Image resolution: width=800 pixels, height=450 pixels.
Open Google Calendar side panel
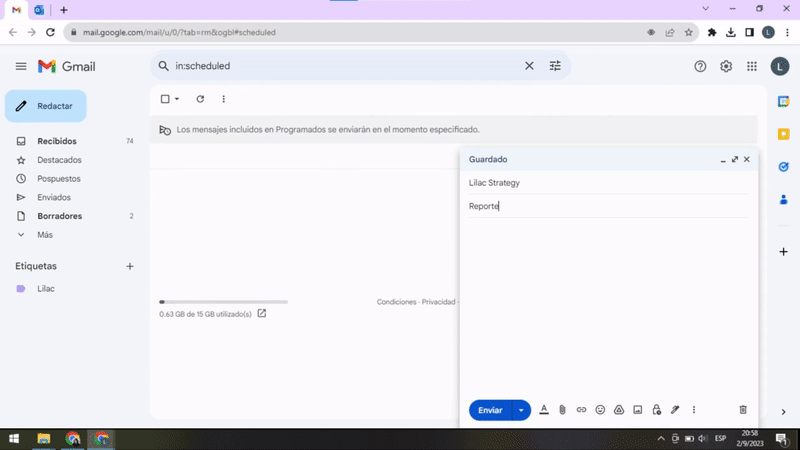tap(783, 102)
